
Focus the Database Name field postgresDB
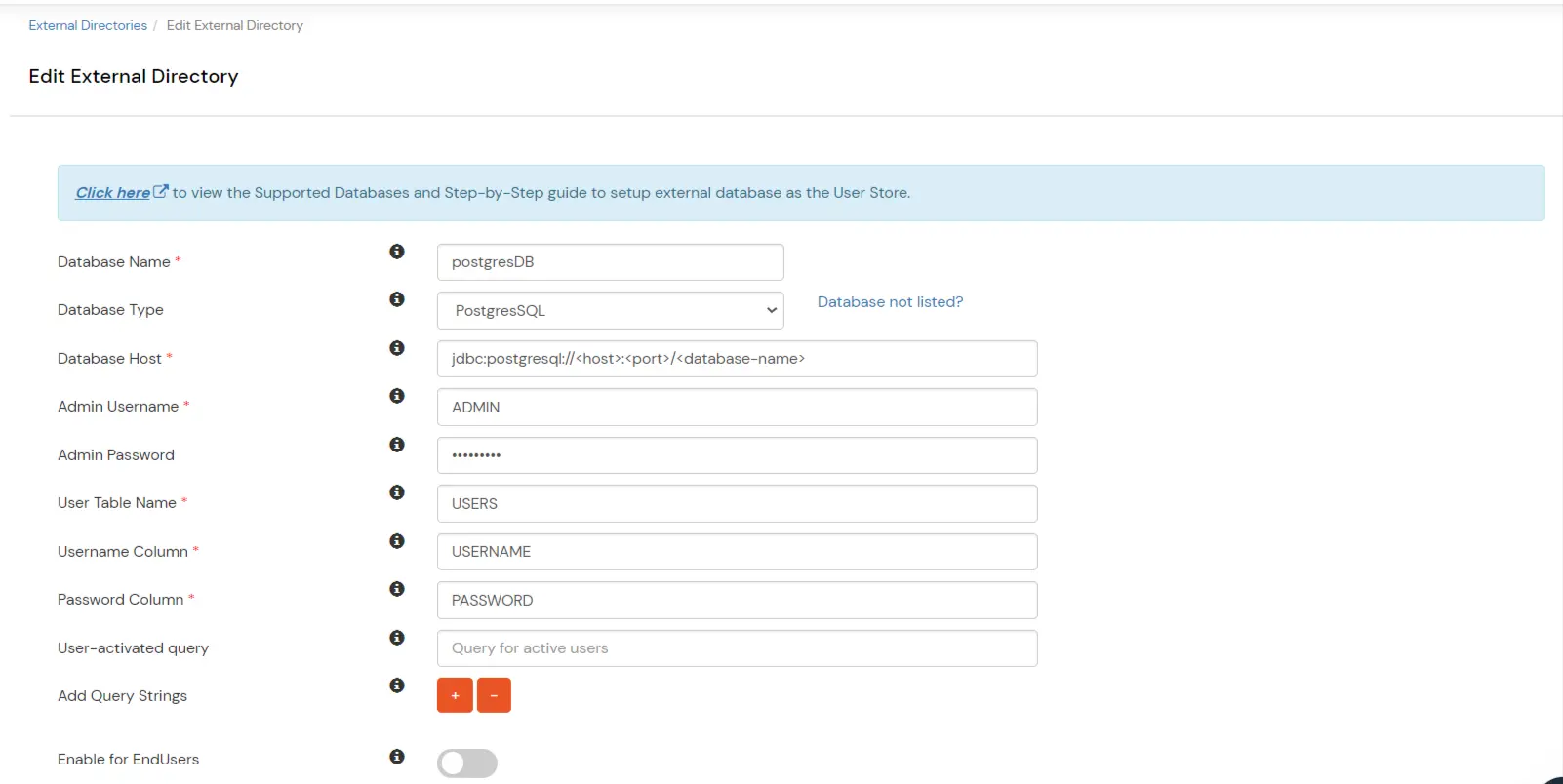[611, 262]
